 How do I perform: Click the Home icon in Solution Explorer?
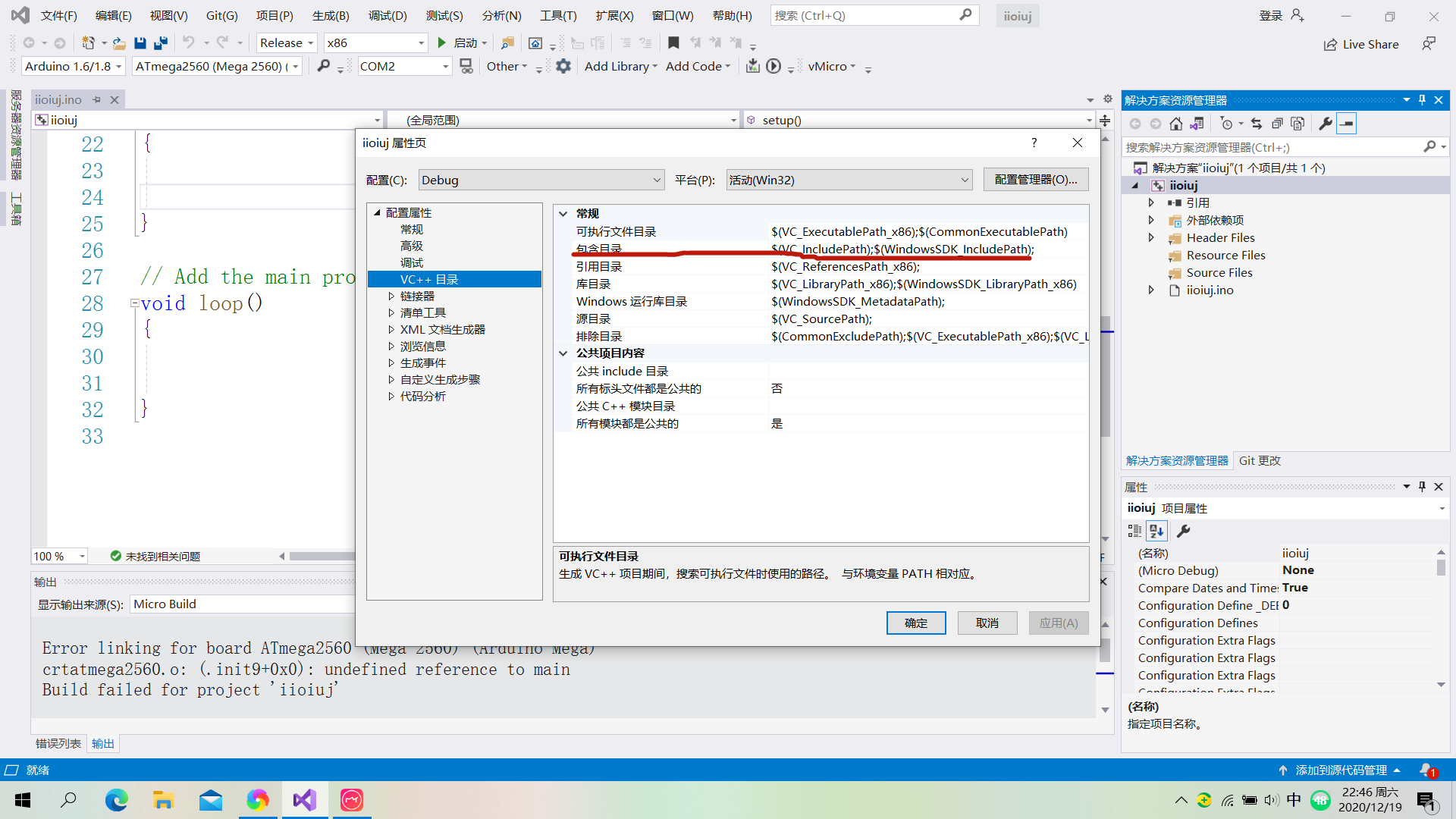click(1175, 124)
